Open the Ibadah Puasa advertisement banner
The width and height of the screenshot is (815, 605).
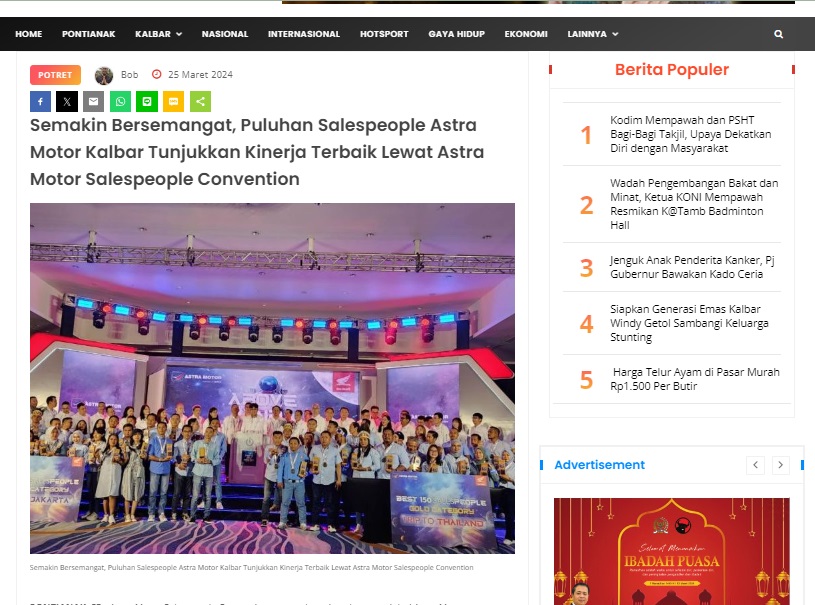672,551
